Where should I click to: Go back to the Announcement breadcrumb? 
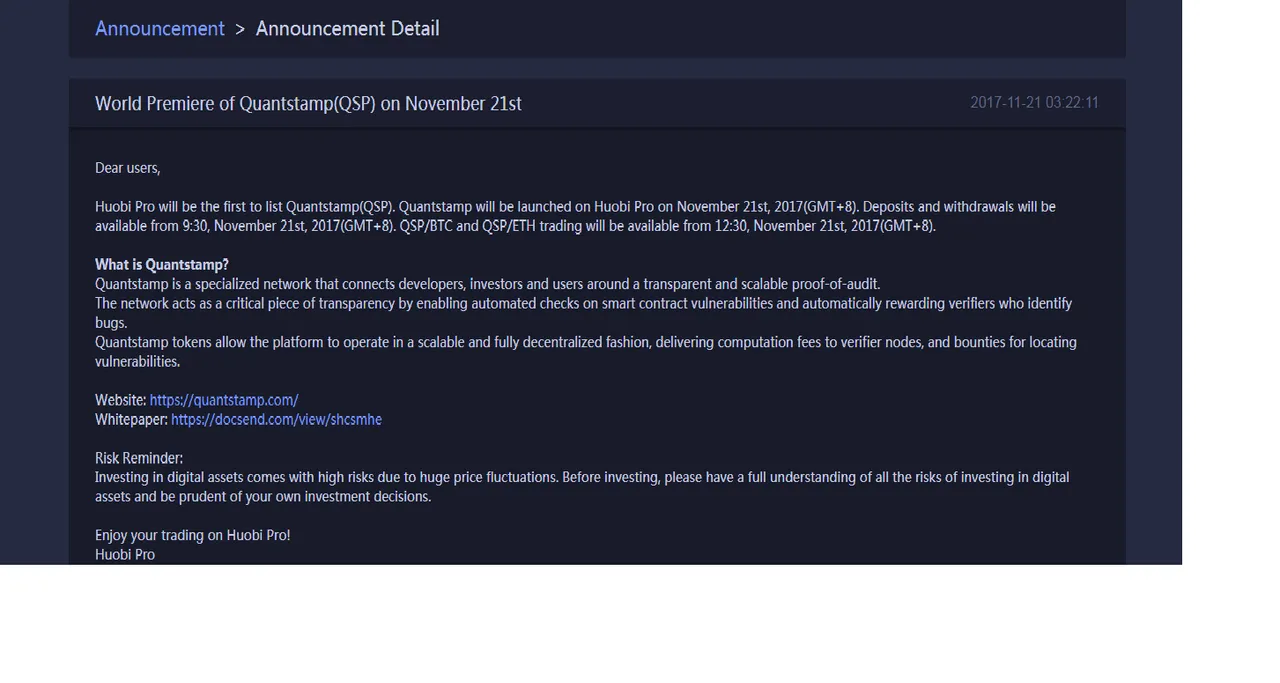point(160,29)
